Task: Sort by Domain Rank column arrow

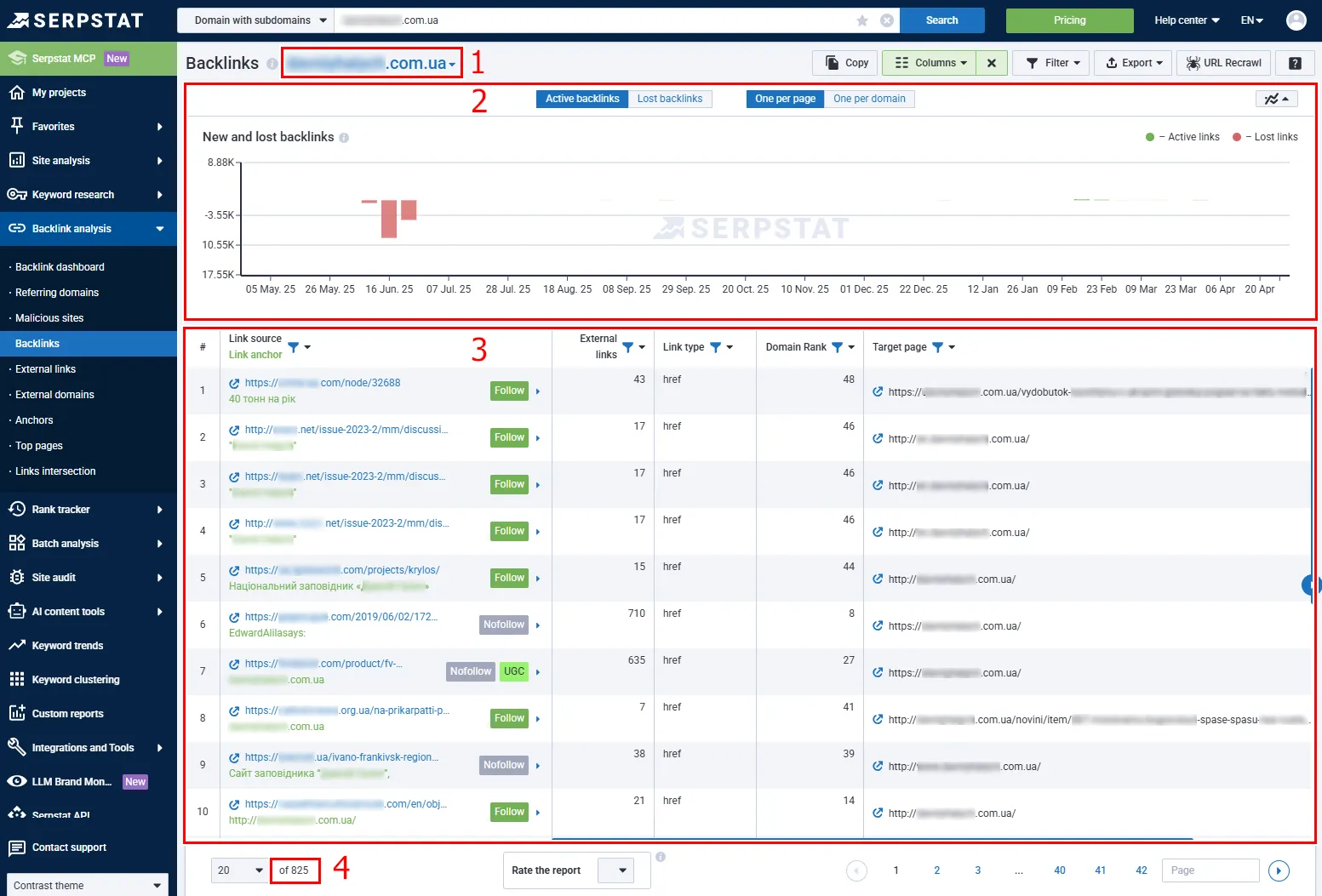Action: point(851,347)
